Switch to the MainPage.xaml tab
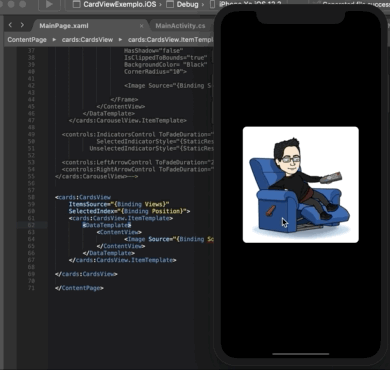This screenshot has width=390, height=370. pyautogui.click(x=64, y=26)
